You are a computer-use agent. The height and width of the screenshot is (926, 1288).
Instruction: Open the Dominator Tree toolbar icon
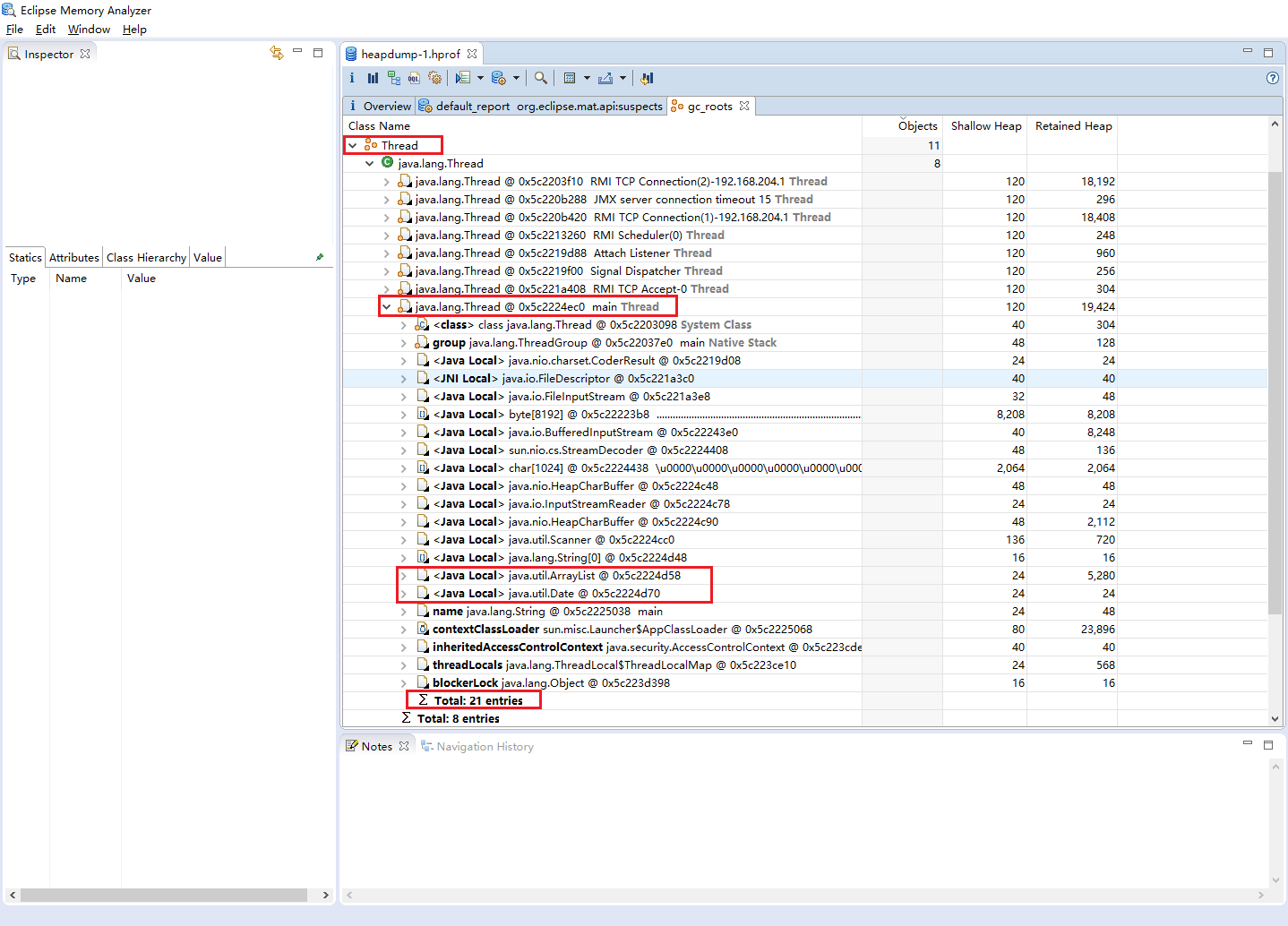pyautogui.click(x=393, y=78)
